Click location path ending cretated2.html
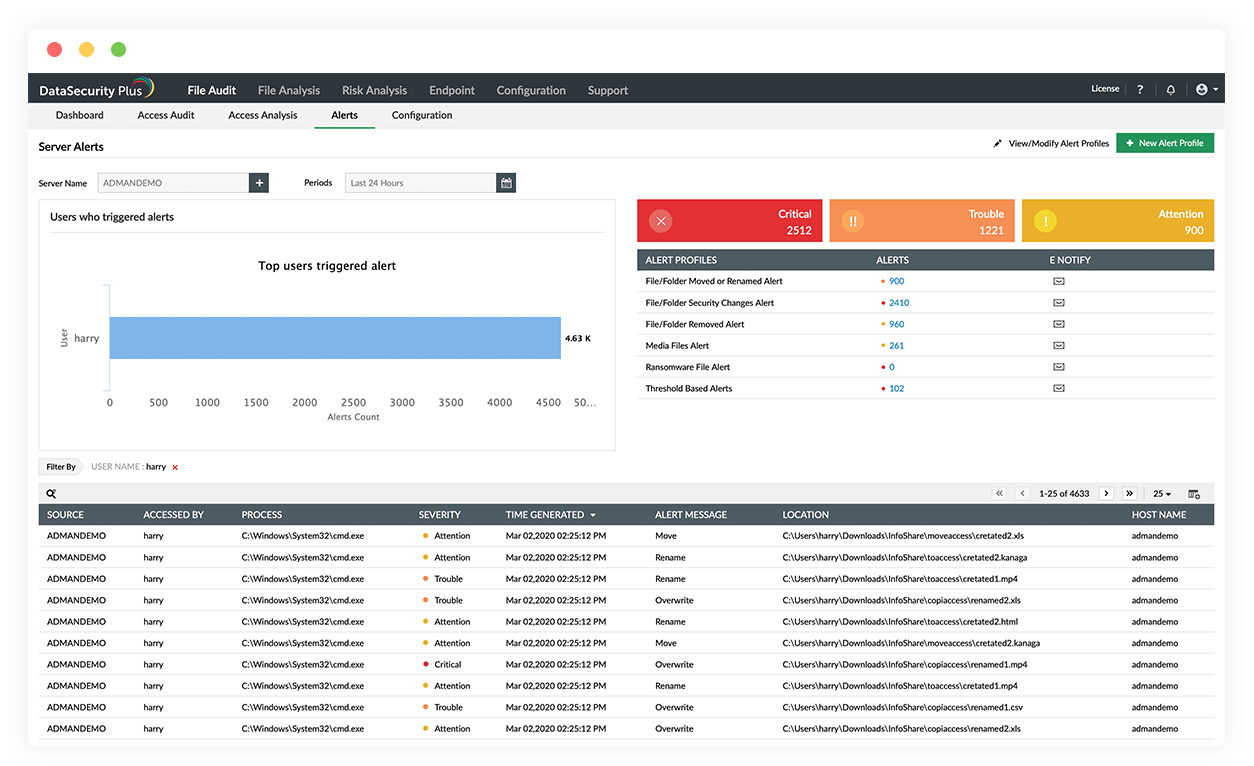Screen dimensions: 1254x766 [x=900, y=622]
